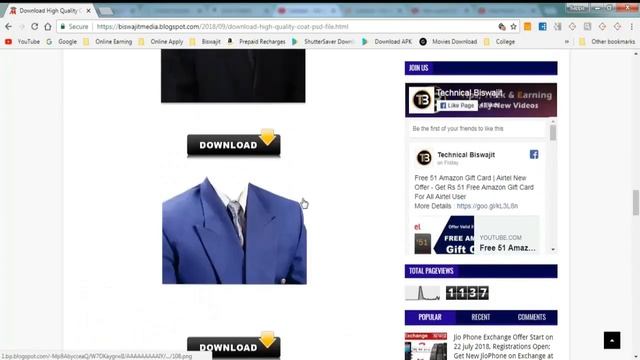Click the TB logo in Facebook banner

[x=422, y=99]
